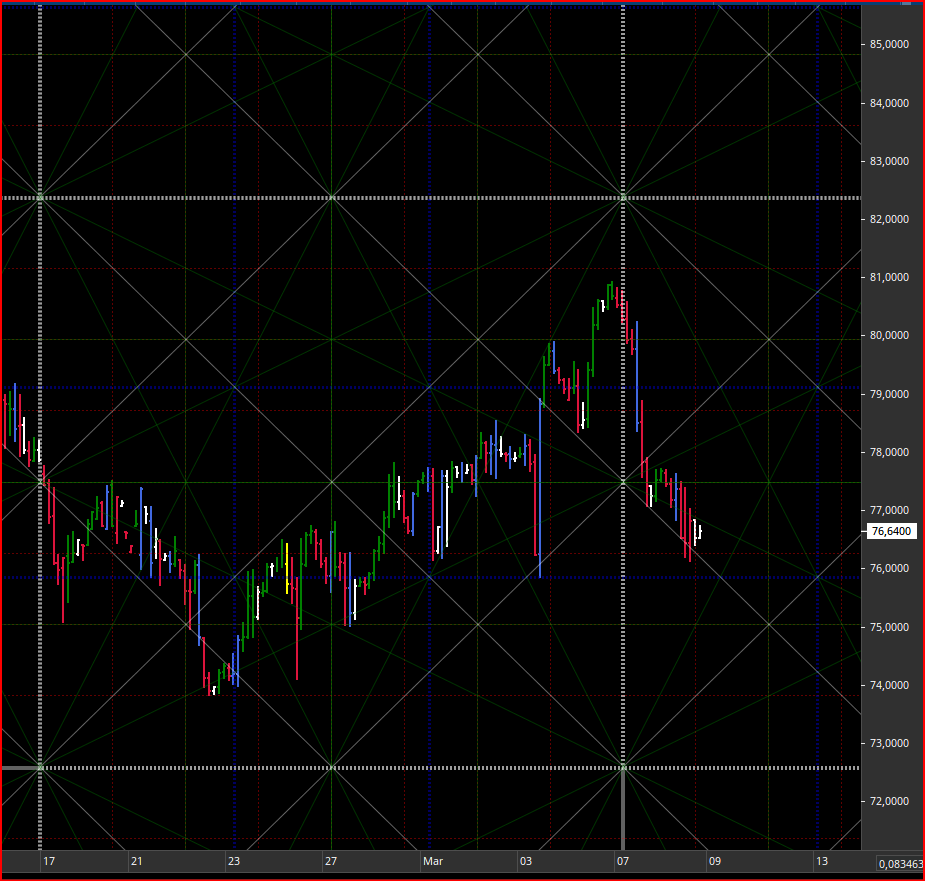
Task: Click date label 17 on time axis
Action: point(49,861)
